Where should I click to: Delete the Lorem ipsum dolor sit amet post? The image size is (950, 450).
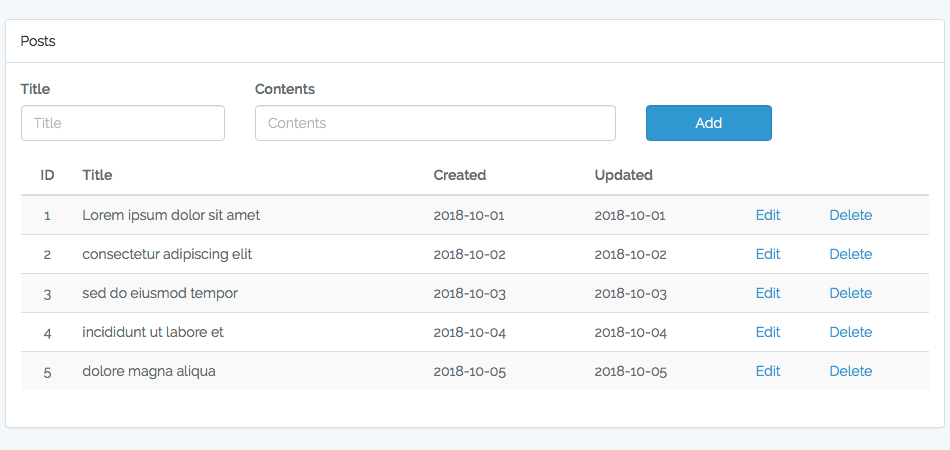pyautogui.click(x=850, y=215)
